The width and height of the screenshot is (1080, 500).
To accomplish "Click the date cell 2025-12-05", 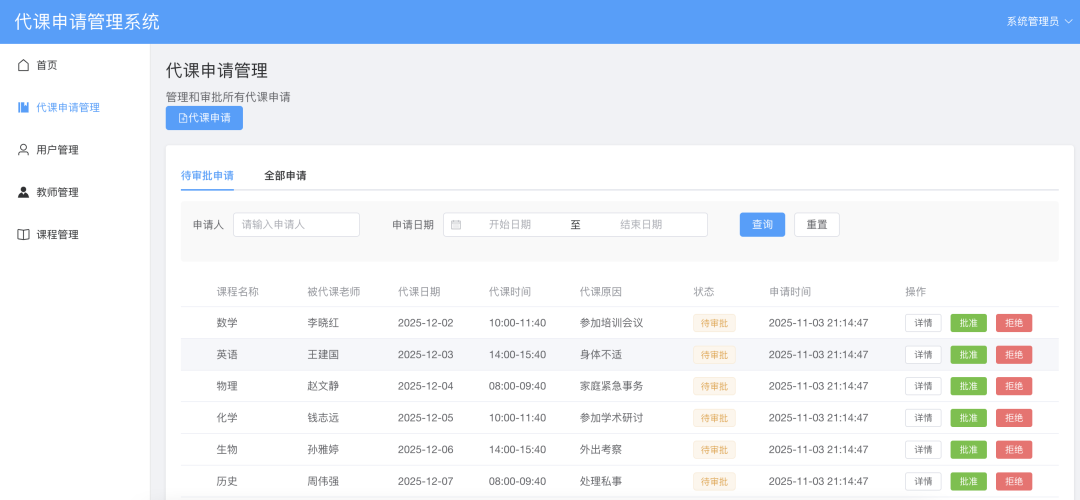I will click(x=426, y=418).
